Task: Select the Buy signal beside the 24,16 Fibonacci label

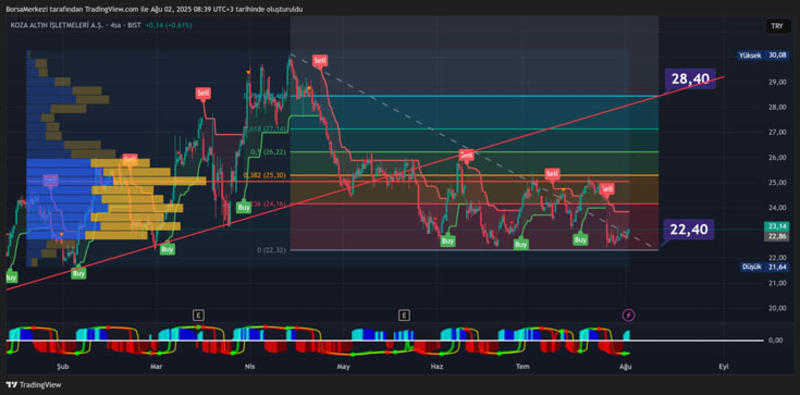Action: tap(243, 207)
